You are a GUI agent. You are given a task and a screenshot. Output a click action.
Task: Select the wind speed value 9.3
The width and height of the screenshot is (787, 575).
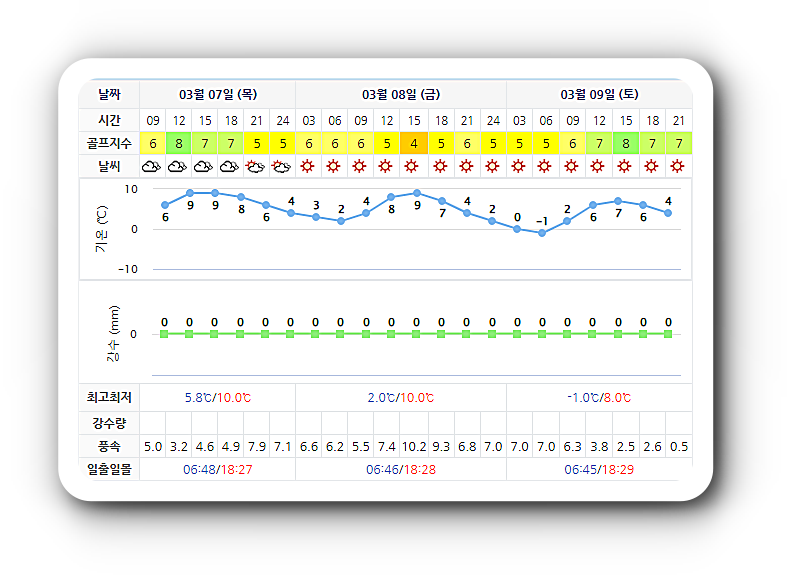coord(441,447)
